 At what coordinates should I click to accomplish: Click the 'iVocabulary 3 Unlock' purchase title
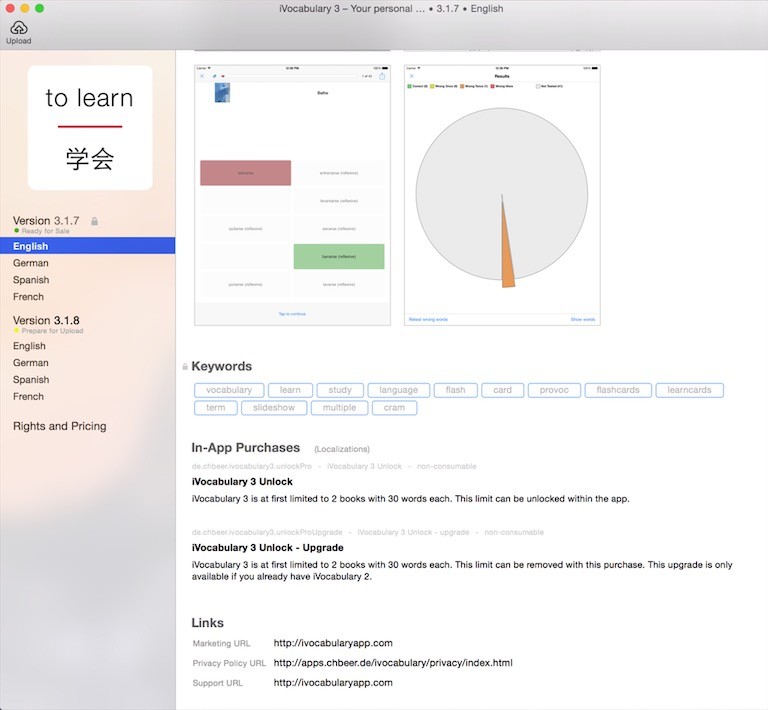tap(242, 482)
